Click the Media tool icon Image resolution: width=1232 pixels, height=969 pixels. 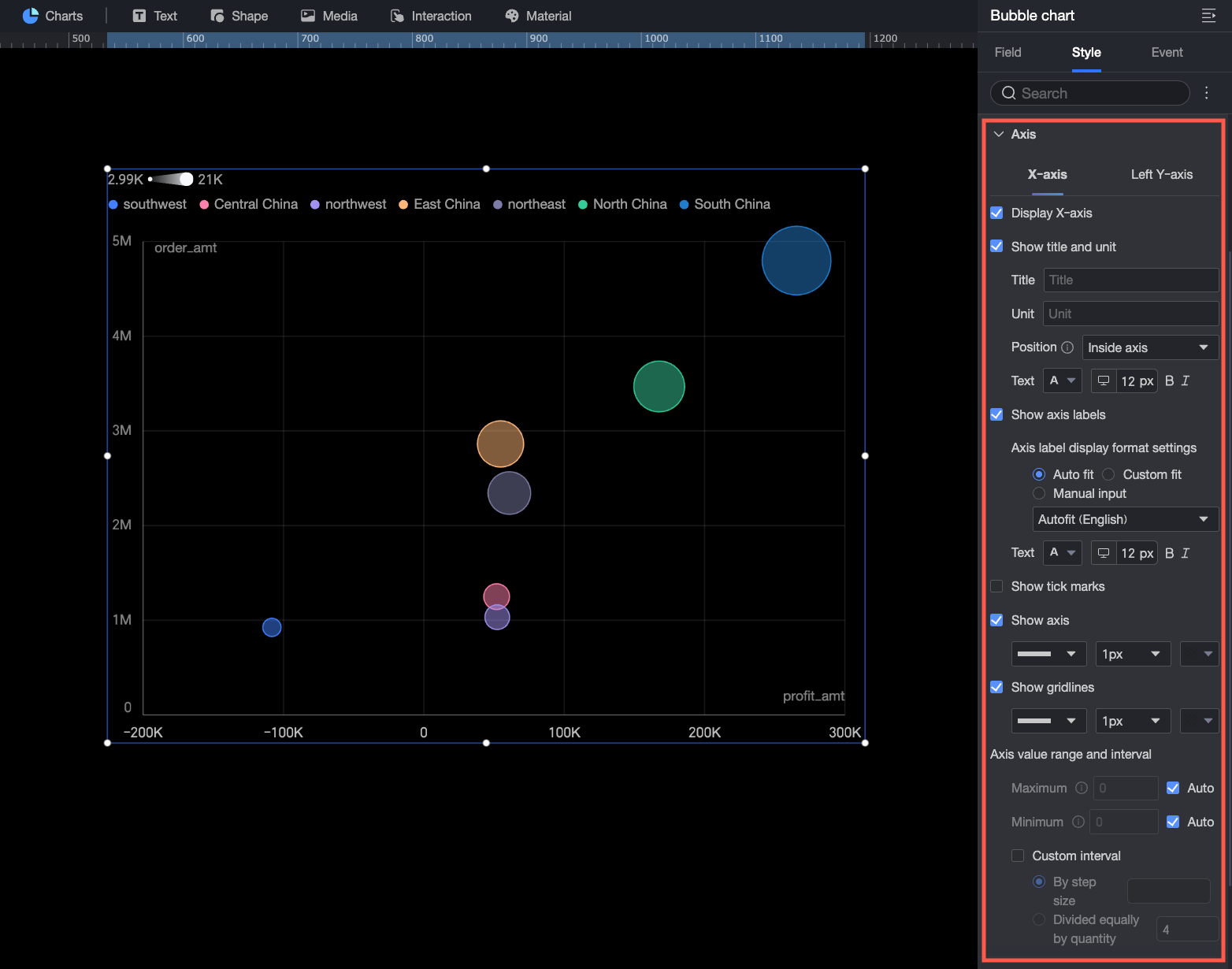click(x=308, y=16)
